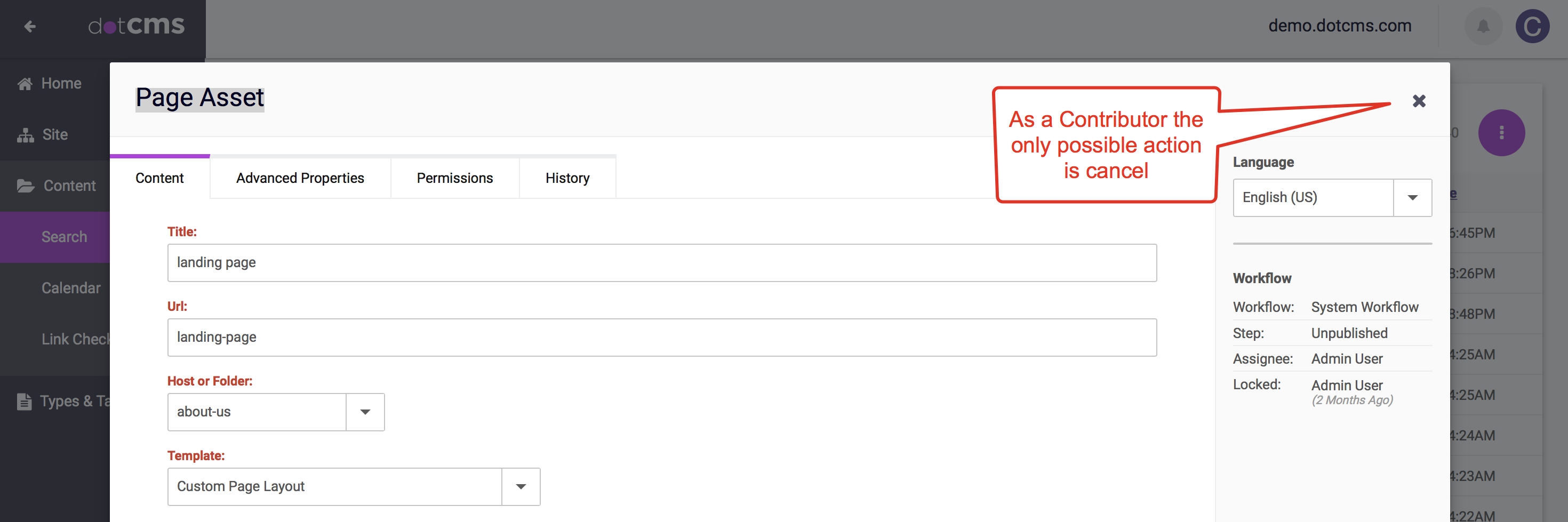Click the Template: label
Screen dimensions: 1568x522
[196, 456]
